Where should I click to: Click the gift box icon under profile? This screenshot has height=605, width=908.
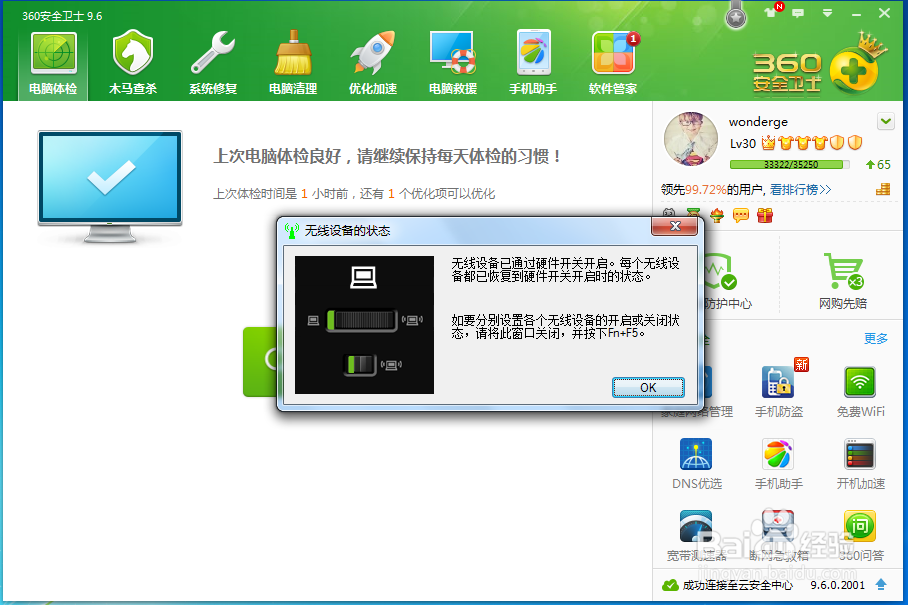click(x=765, y=216)
